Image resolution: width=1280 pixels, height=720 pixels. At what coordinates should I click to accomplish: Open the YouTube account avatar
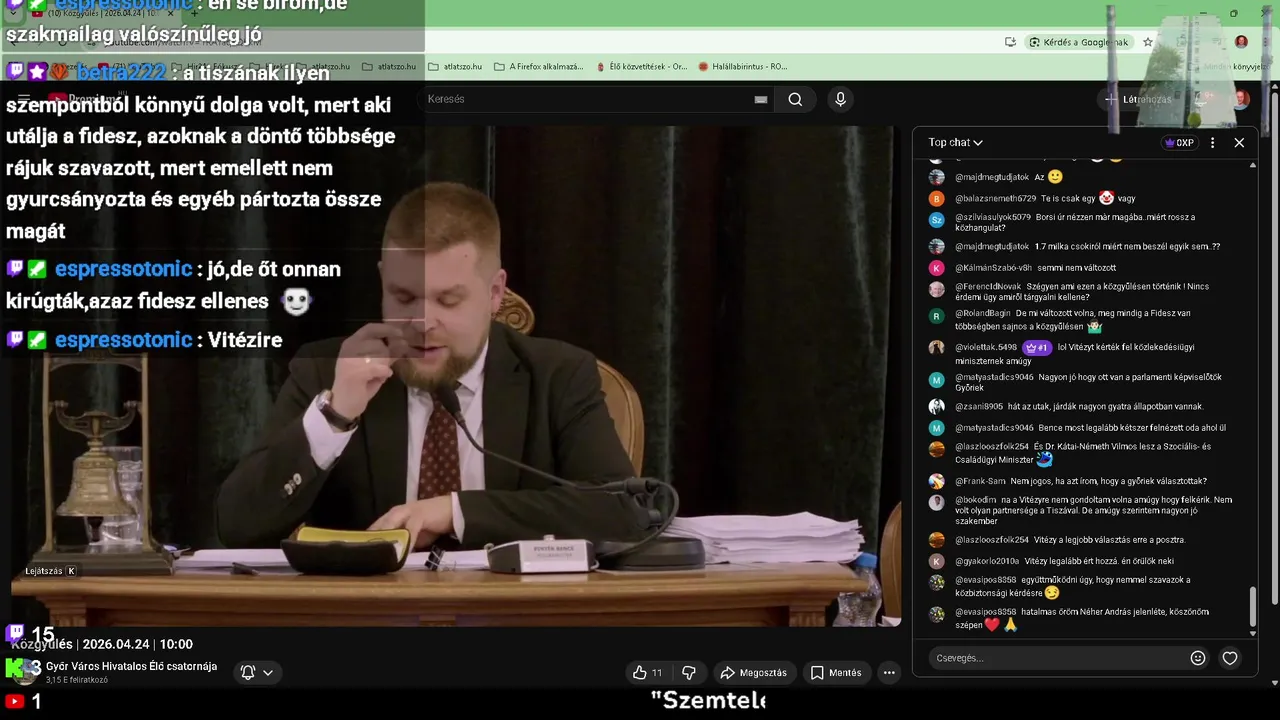[1241, 99]
